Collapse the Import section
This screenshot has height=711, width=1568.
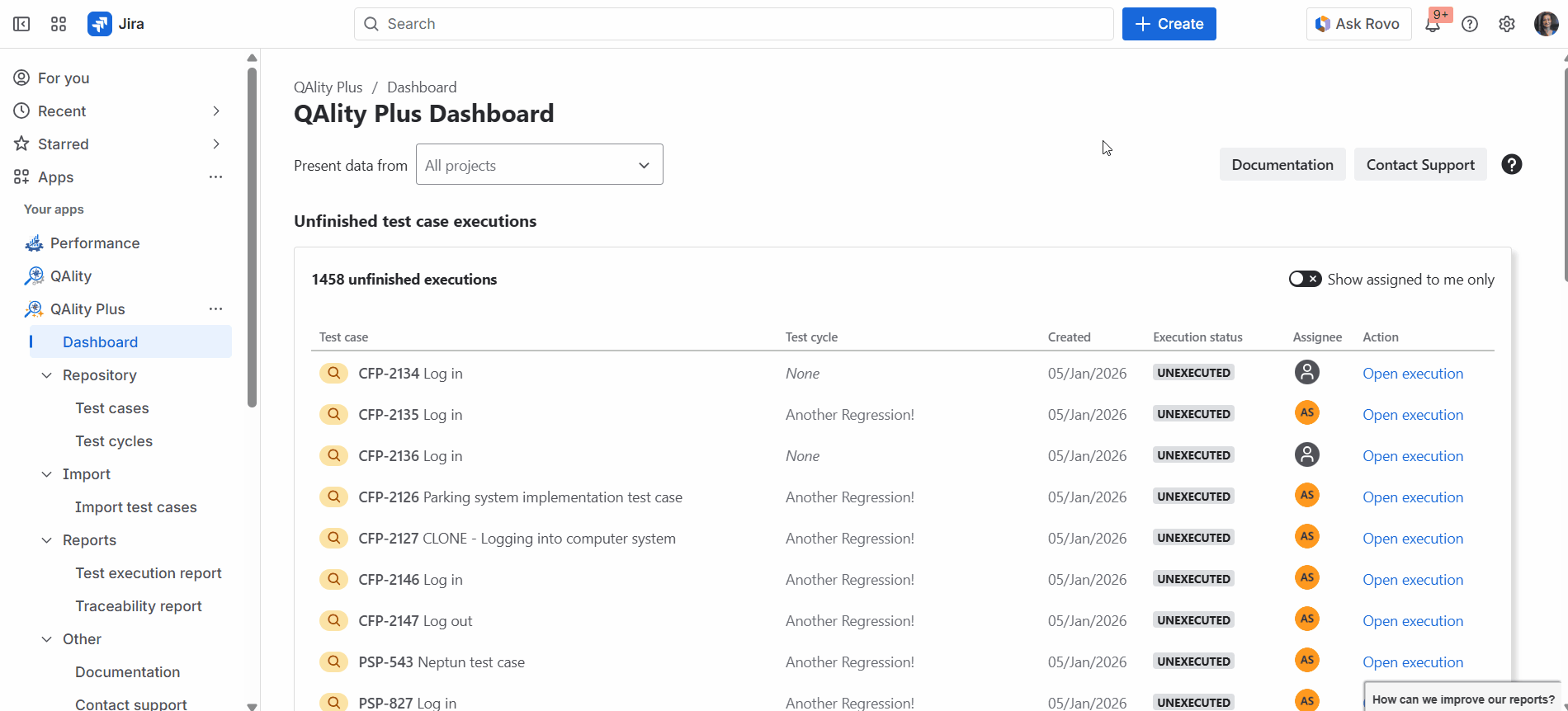tap(46, 474)
